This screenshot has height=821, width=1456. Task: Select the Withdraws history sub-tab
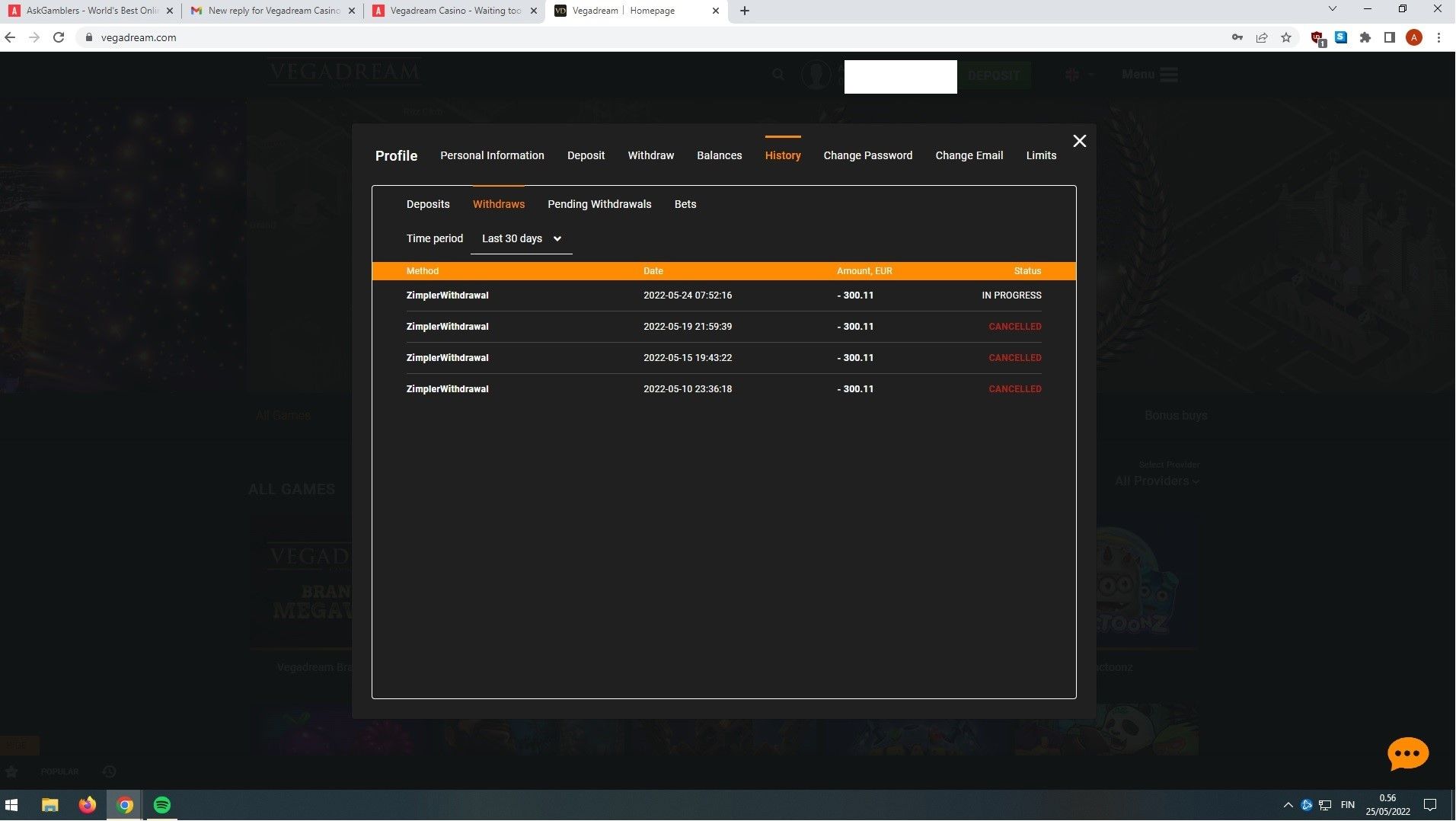pos(499,204)
